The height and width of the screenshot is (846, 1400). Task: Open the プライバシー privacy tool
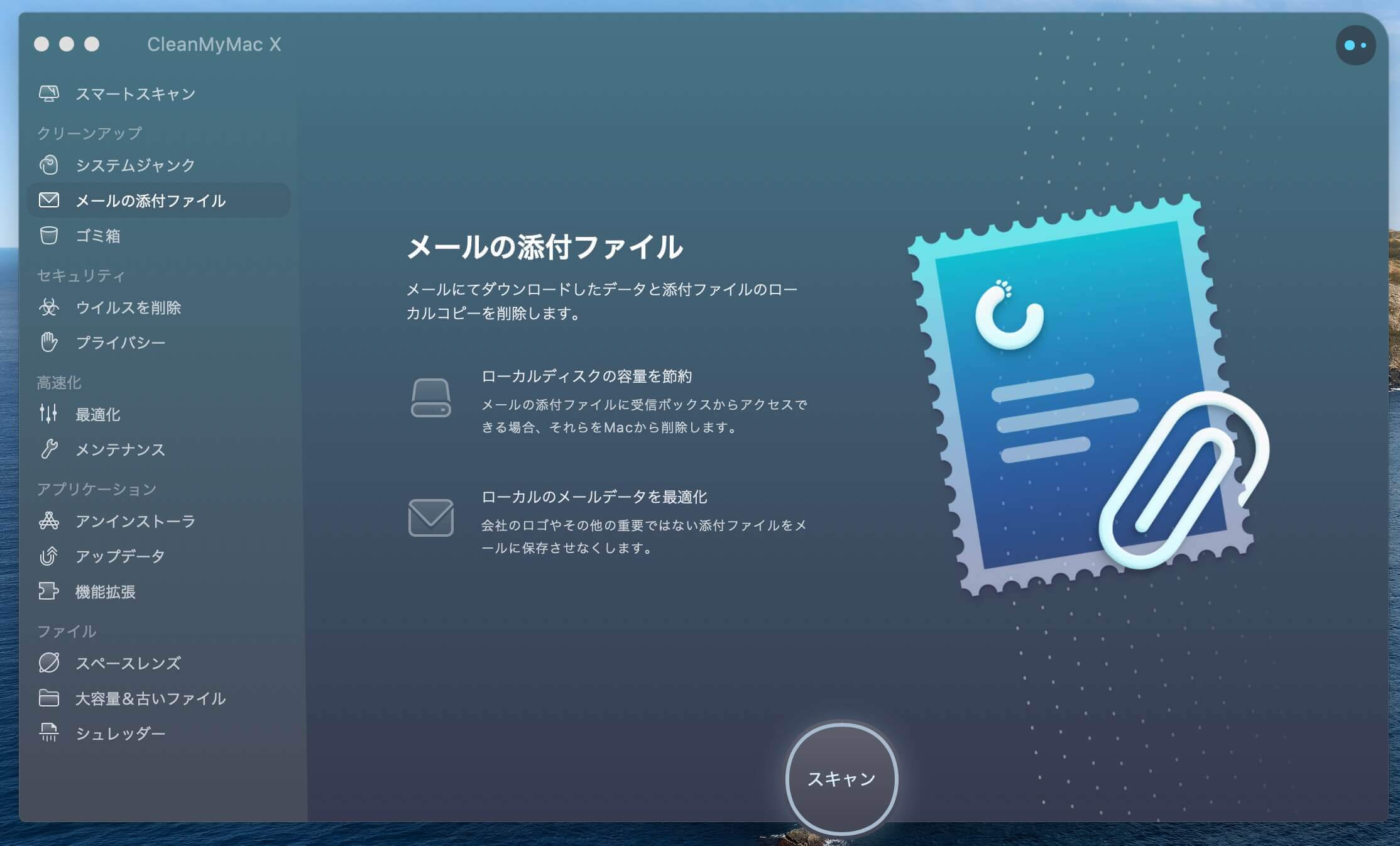coord(50,343)
